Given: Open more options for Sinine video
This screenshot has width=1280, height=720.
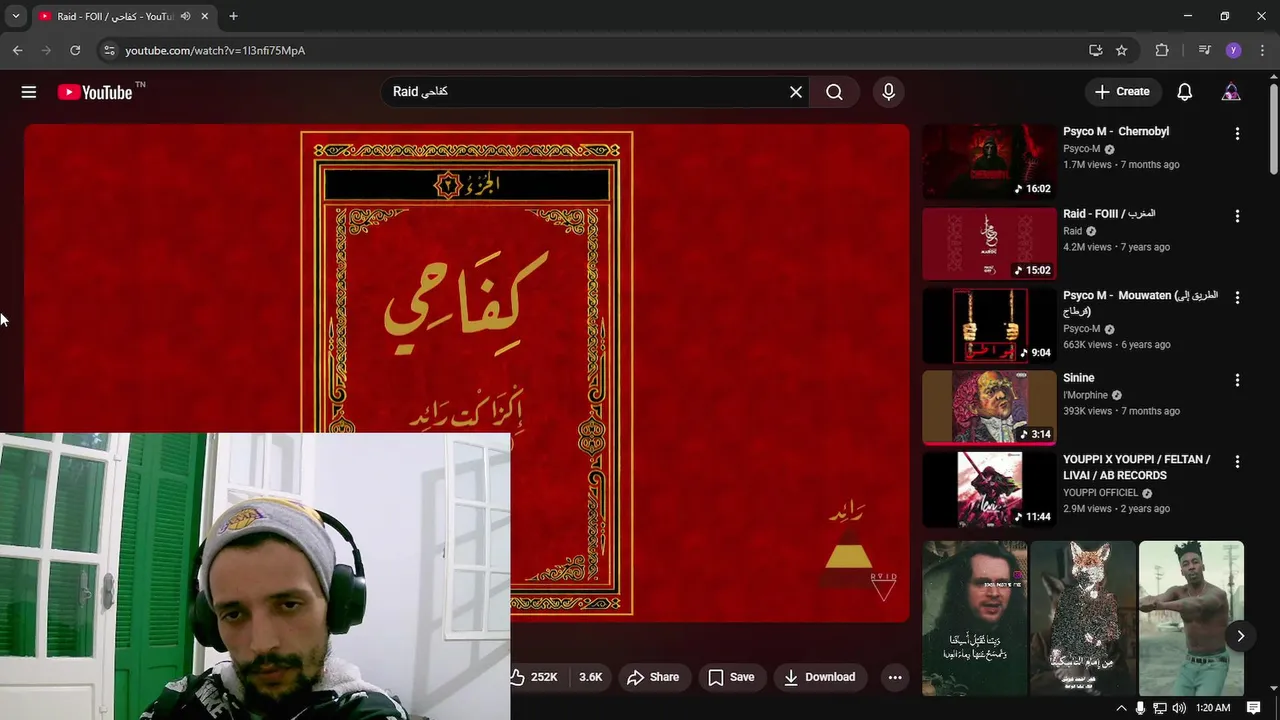Looking at the screenshot, I should click(x=1237, y=380).
